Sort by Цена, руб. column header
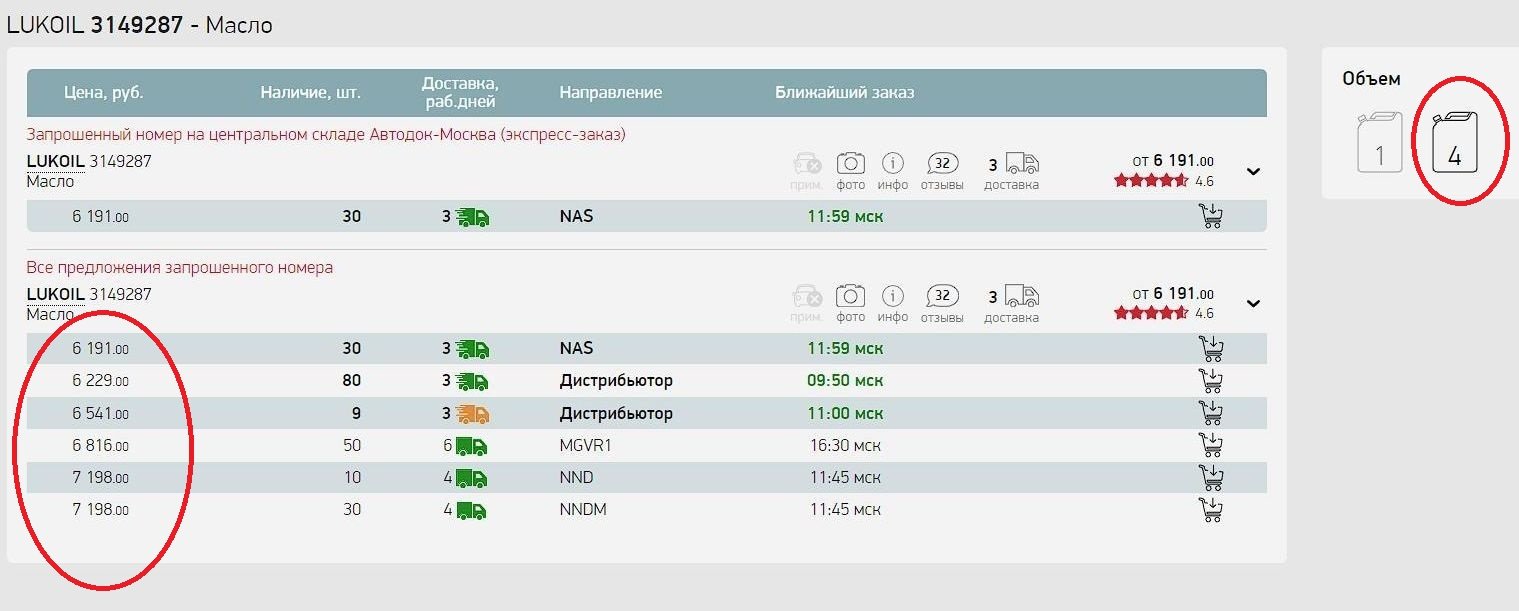 pyautogui.click(x=104, y=93)
